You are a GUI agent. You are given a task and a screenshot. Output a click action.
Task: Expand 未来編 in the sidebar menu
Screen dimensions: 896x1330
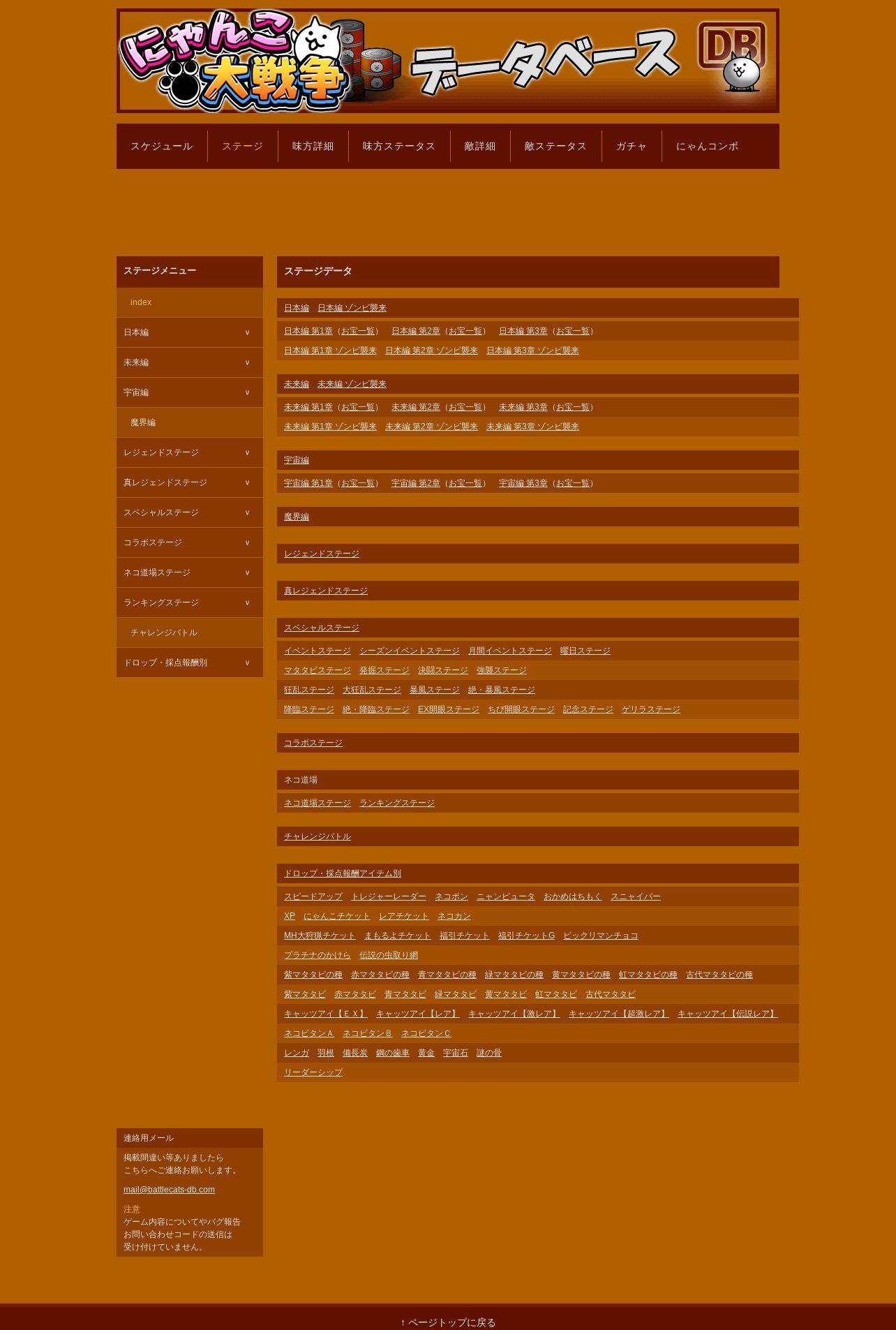(x=190, y=362)
